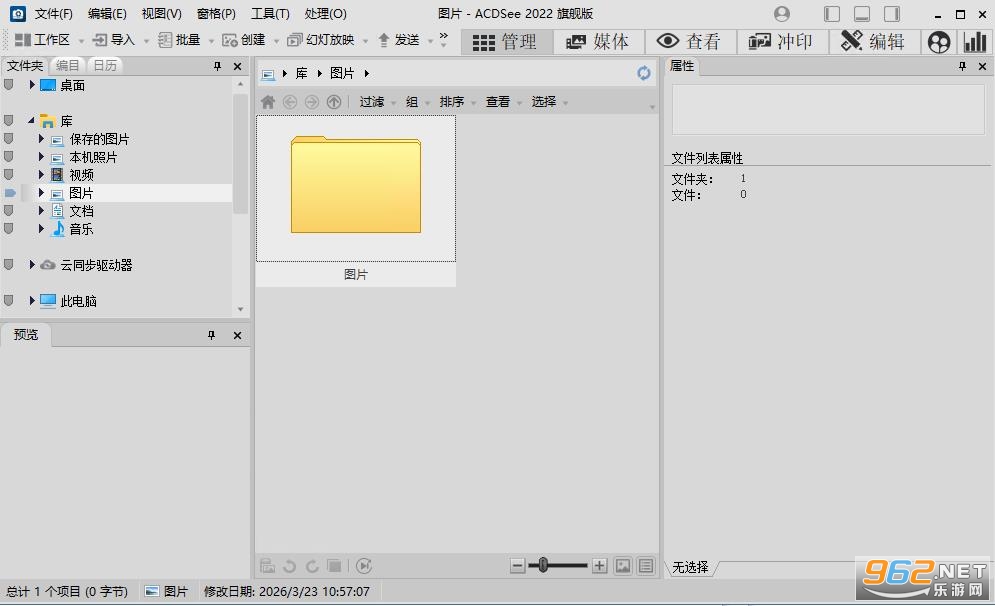
Task: Select 此电脑 in the folder tree
Action: pos(78,301)
